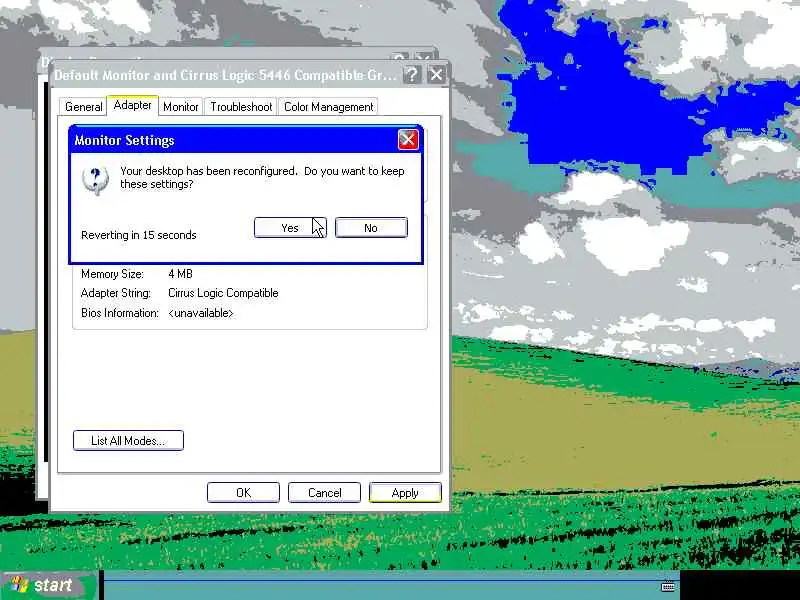This screenshot has width=800, height=600.
Task: Close the Cirrus Logic properties window
Action: point(437,74)
